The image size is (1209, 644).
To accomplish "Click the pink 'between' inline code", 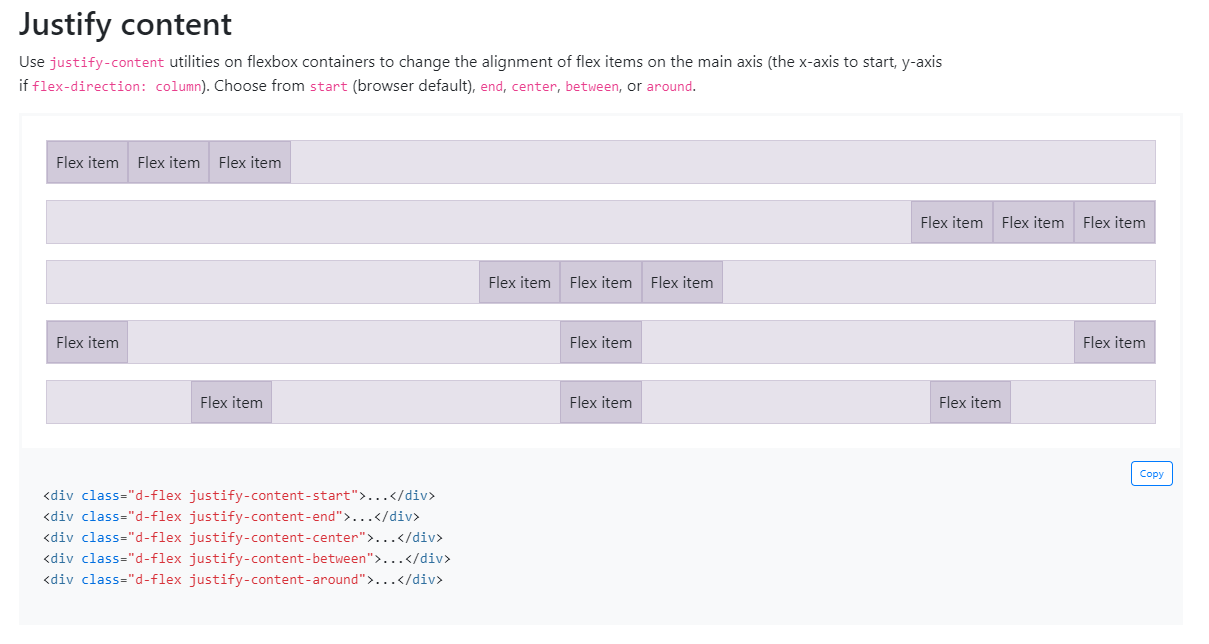I will [592, 87].
